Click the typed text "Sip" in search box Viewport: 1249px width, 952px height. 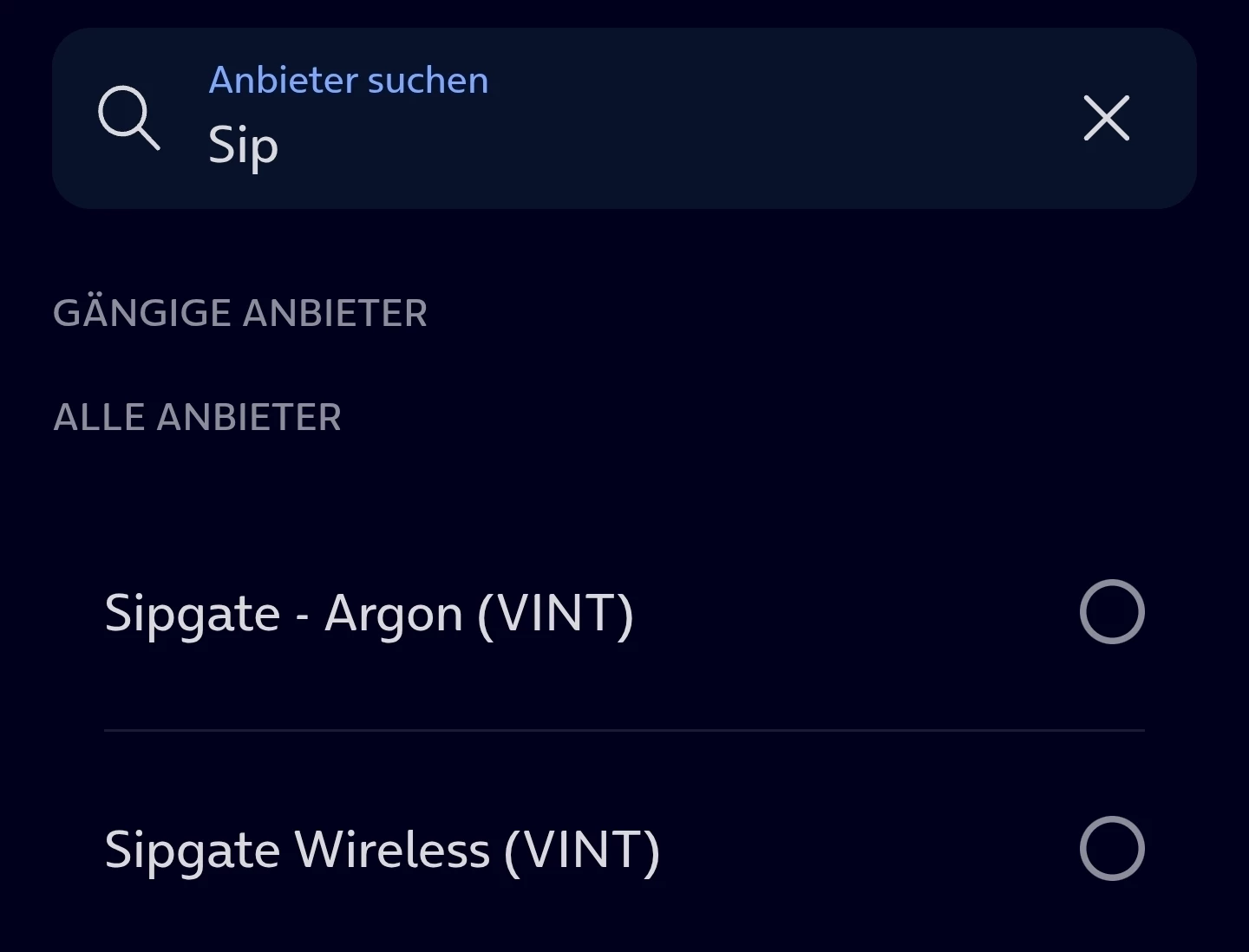pyautogui.click(x=243, y=146)
